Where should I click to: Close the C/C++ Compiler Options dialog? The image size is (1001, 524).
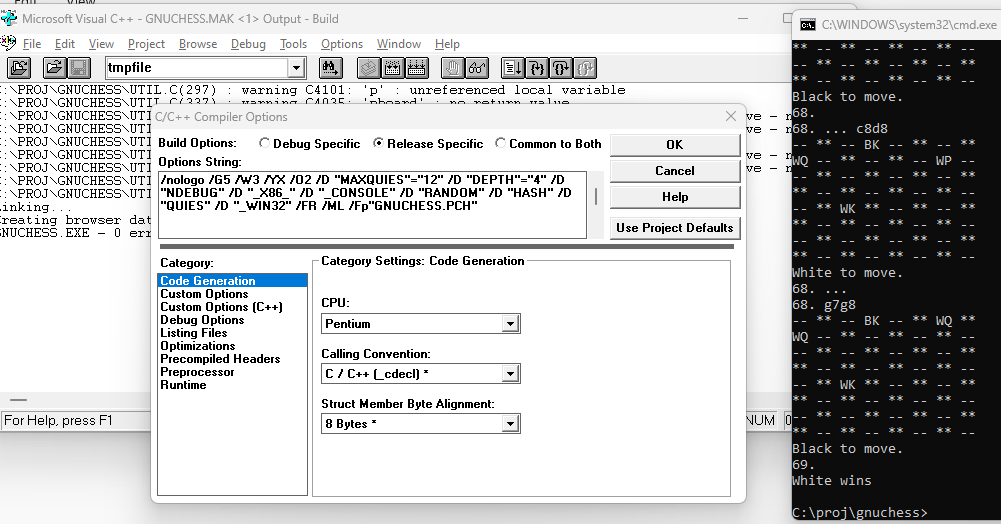[730, 116]
